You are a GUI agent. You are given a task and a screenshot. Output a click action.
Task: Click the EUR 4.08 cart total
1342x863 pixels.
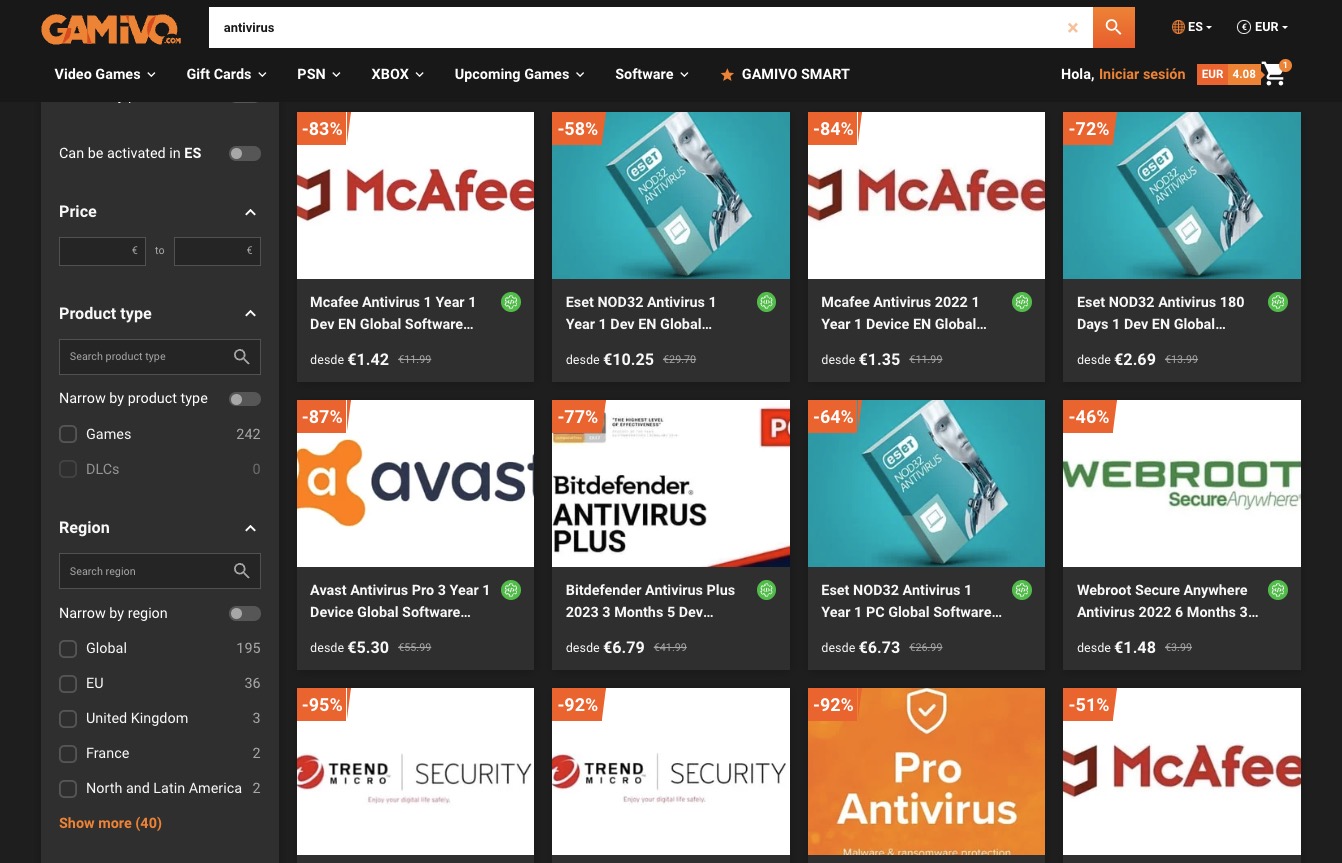pos(1228,74)
